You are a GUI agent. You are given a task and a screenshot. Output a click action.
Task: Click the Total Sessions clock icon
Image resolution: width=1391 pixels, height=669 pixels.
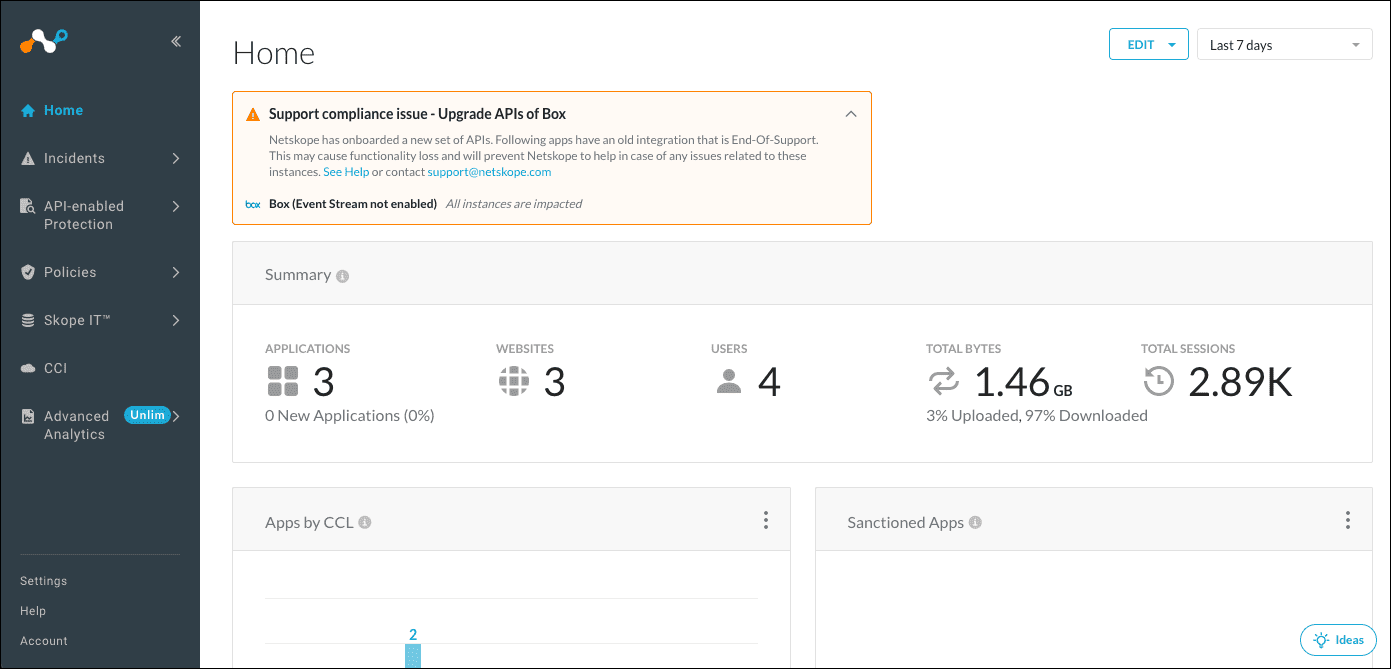[x=1158, y=382]
